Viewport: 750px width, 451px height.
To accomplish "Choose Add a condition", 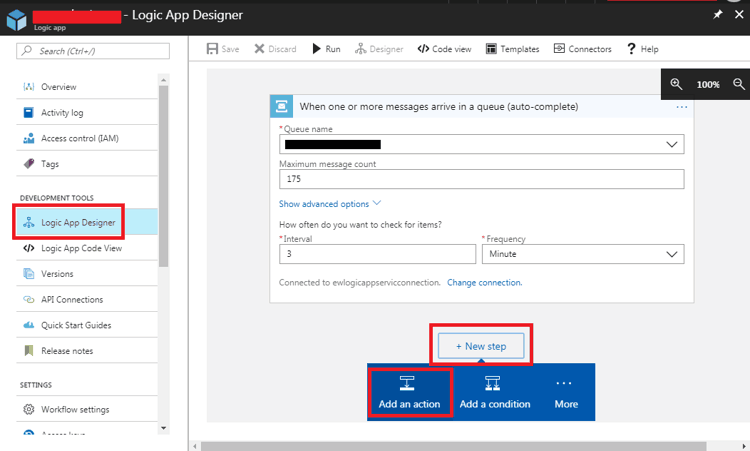I will click(x=494, y=392).
